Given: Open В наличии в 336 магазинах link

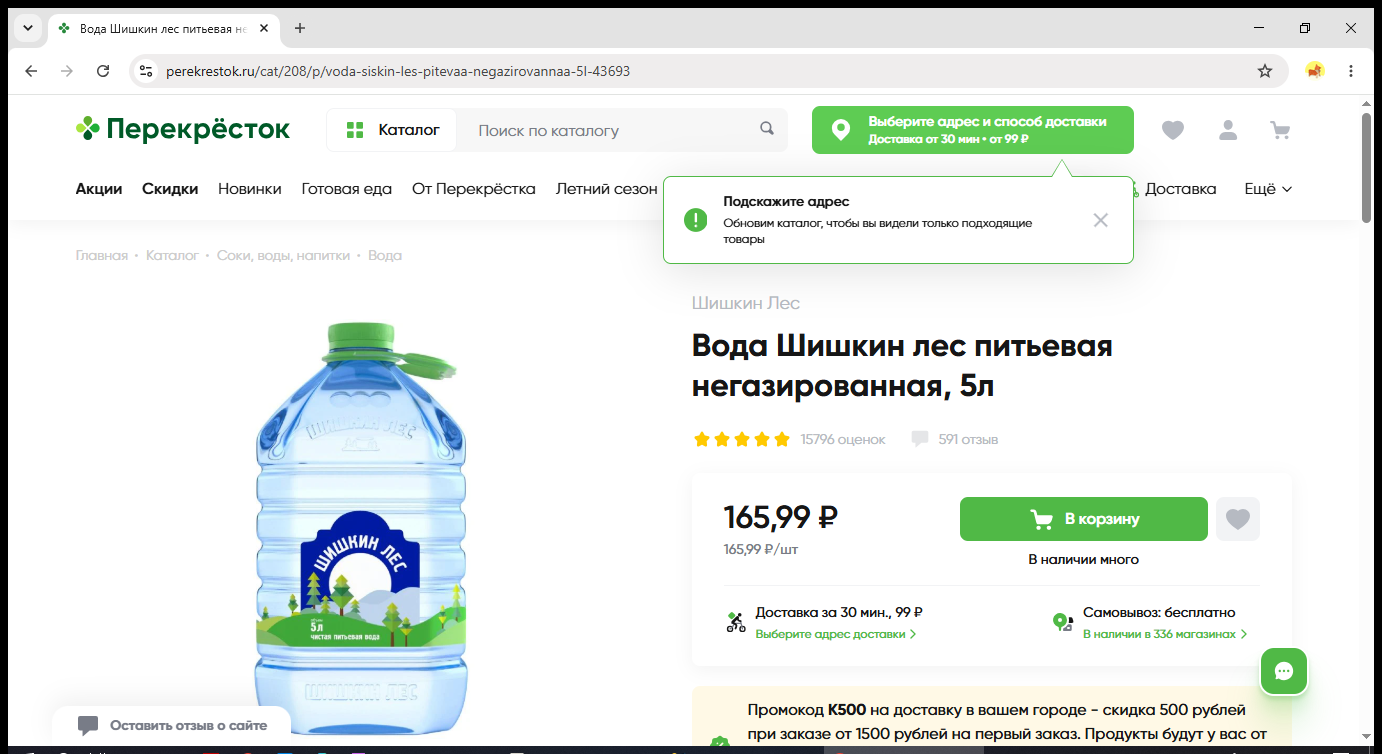Looking at the screenshot, I should [x=1165, y=634].
